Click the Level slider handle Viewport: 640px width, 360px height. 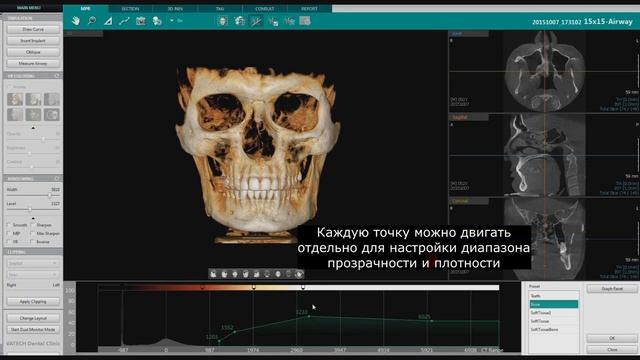30,209
